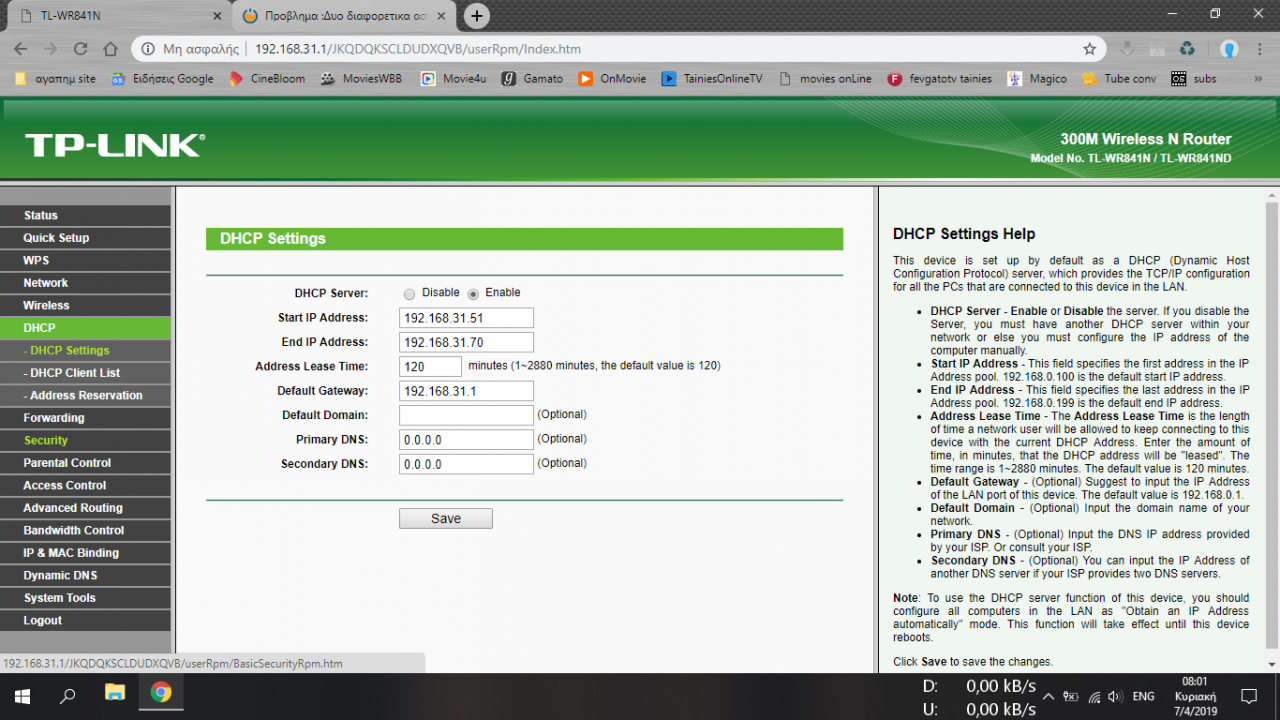This screenshot has width=1280, height=720.
Task: Reload the router admin page
Action: (81, 48)
